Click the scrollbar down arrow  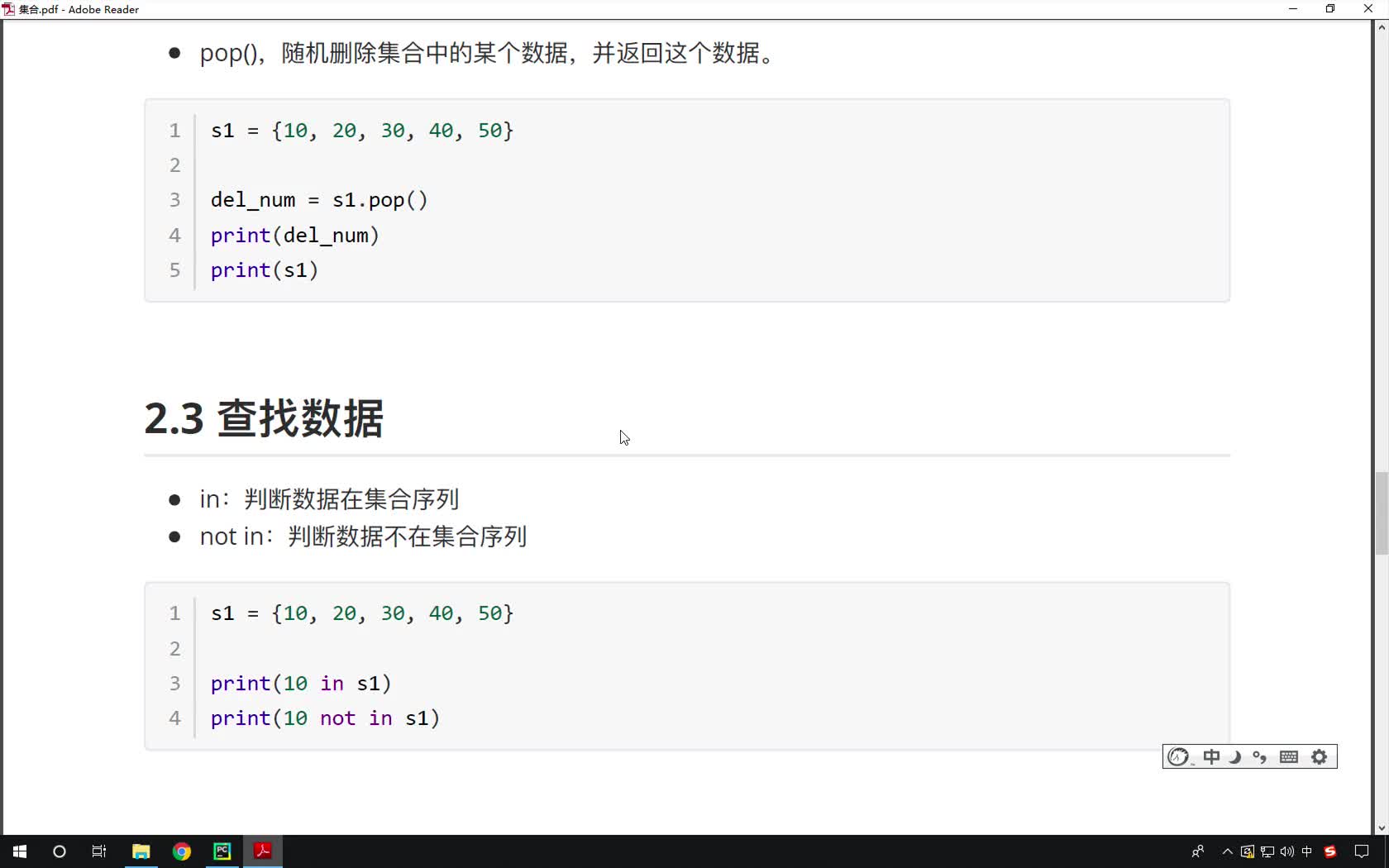coord(1382,827)
